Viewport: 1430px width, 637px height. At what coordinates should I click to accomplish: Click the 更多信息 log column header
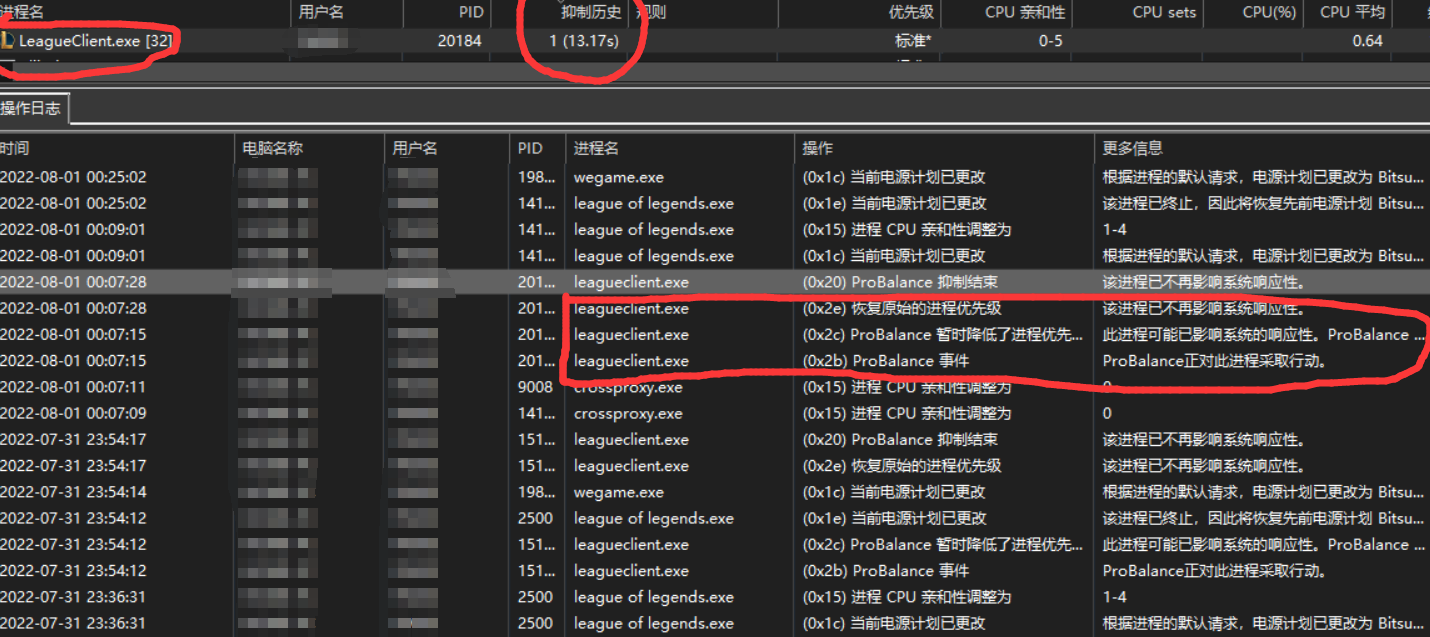(x=1132, y=148)
